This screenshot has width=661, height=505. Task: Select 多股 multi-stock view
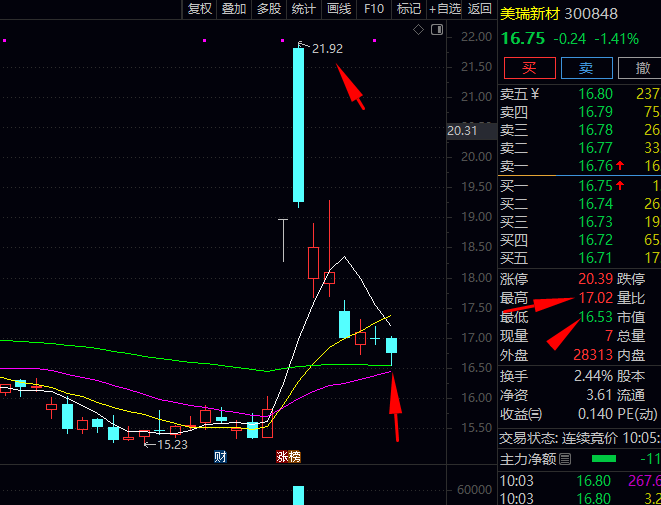(269, 9)
